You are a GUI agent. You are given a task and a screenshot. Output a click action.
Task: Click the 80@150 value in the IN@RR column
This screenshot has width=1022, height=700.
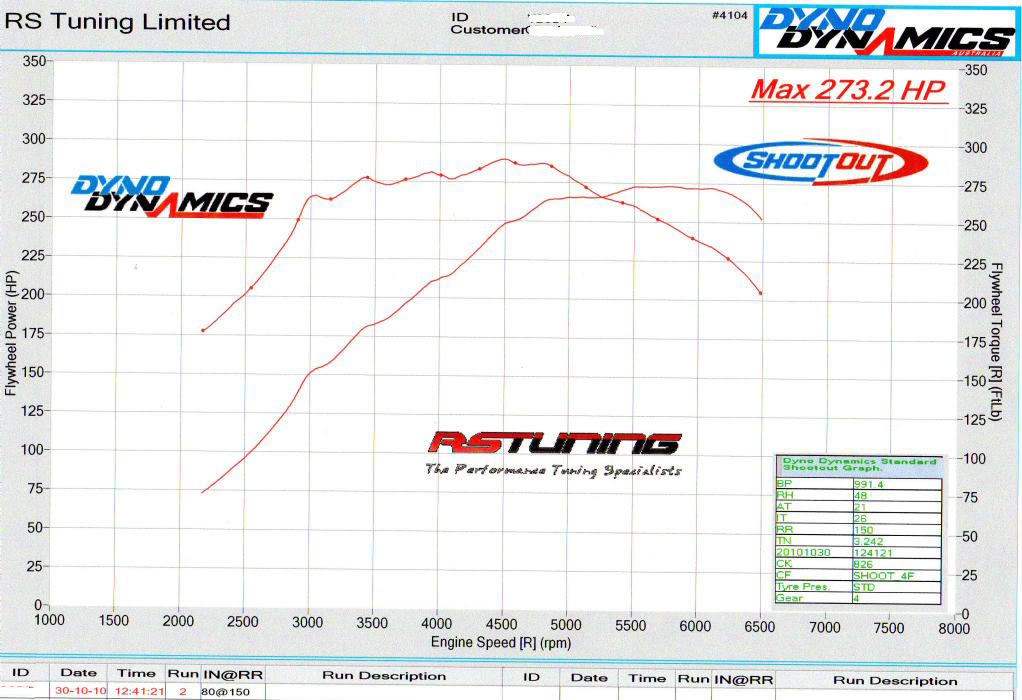tap(218, 691)
